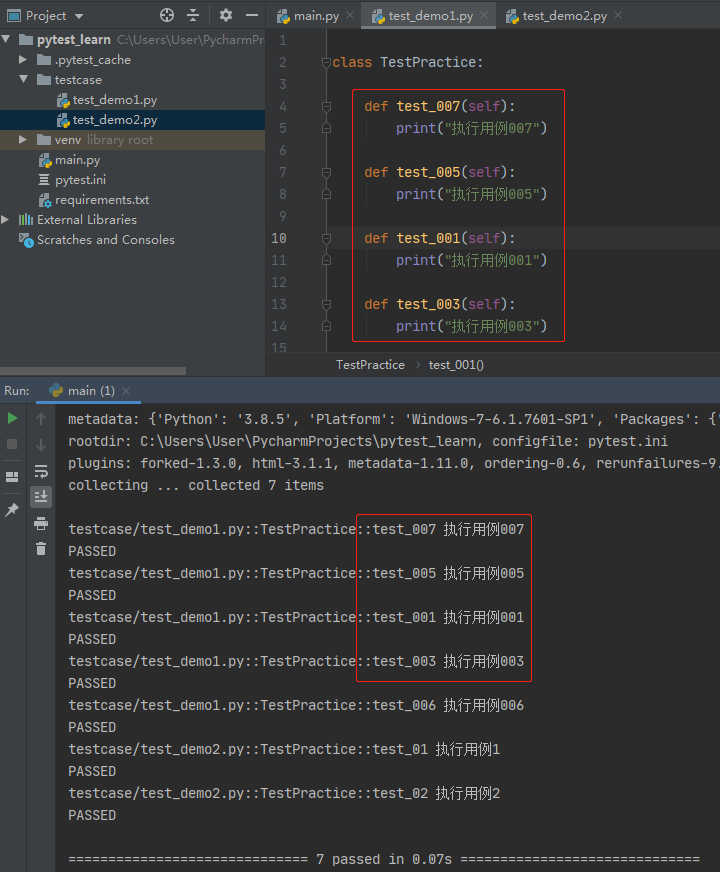Fold the TestPractice class in the gutter
The image size is (720, 872).
coord(326,62)
